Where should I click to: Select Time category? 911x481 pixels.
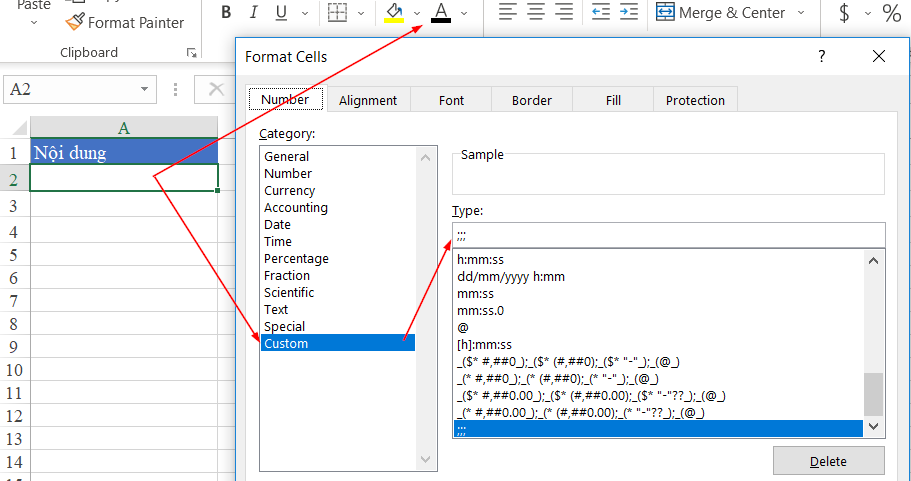[x=338, y=241]
